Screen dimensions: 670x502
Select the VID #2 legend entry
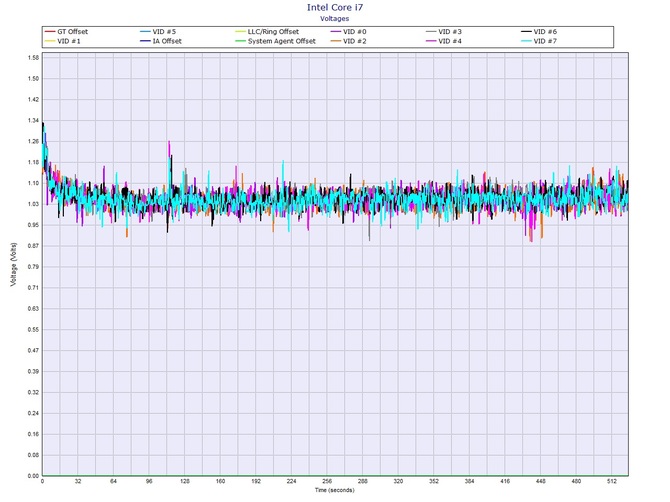pyautogui.click(x=348, y=41)
